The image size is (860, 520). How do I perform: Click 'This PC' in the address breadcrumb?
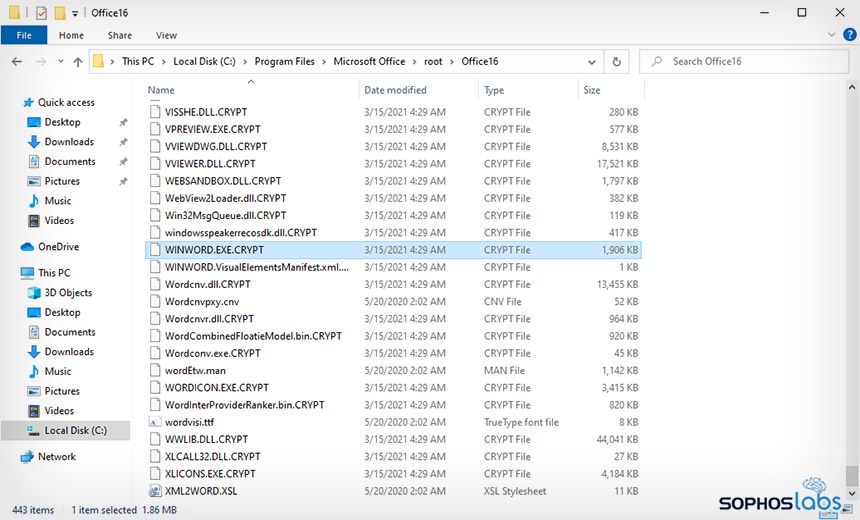[x=138, y=61]
